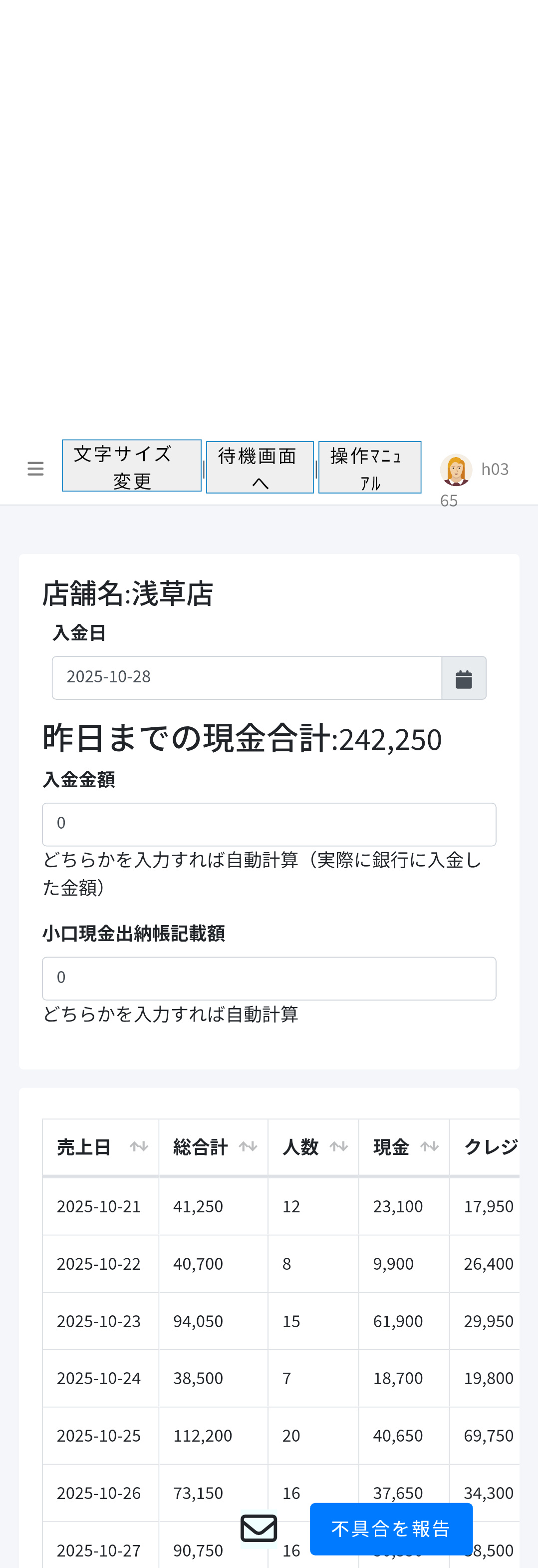Click the 小口現金出納帳記載額 input field
This screenshot has height=1568, width=538.
click(269, 978)
